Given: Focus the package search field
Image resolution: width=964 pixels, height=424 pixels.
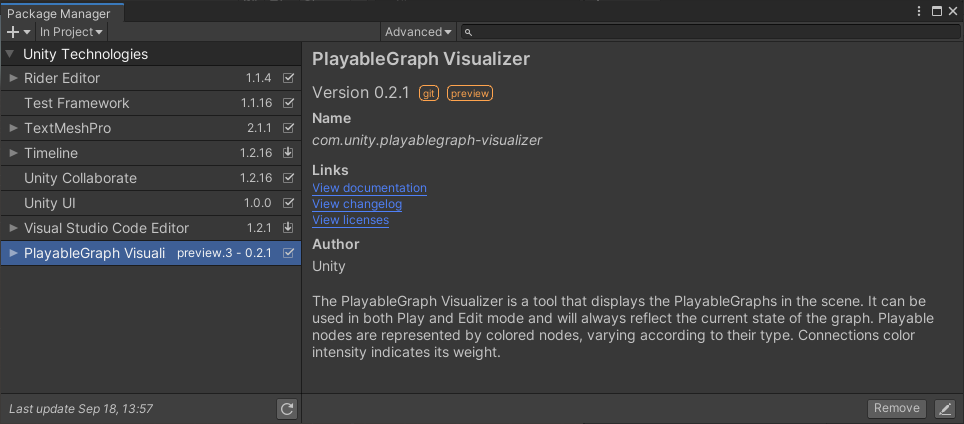Looking at the screenshot, I should pos(709,32).
